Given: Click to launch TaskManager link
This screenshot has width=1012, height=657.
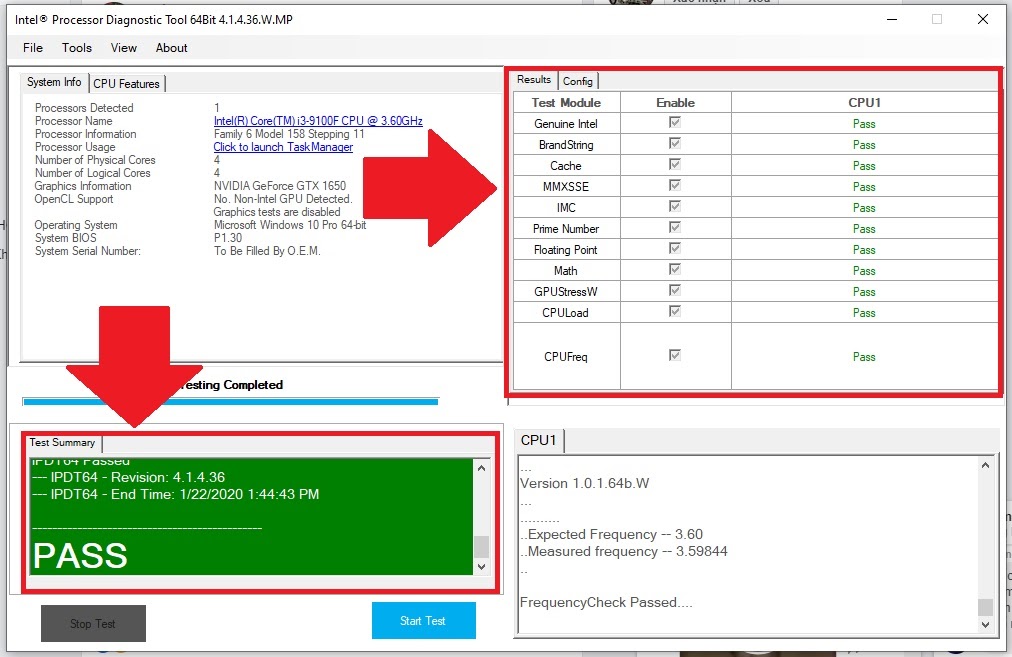Looking at the screenshot, I should tap(283, 147).
